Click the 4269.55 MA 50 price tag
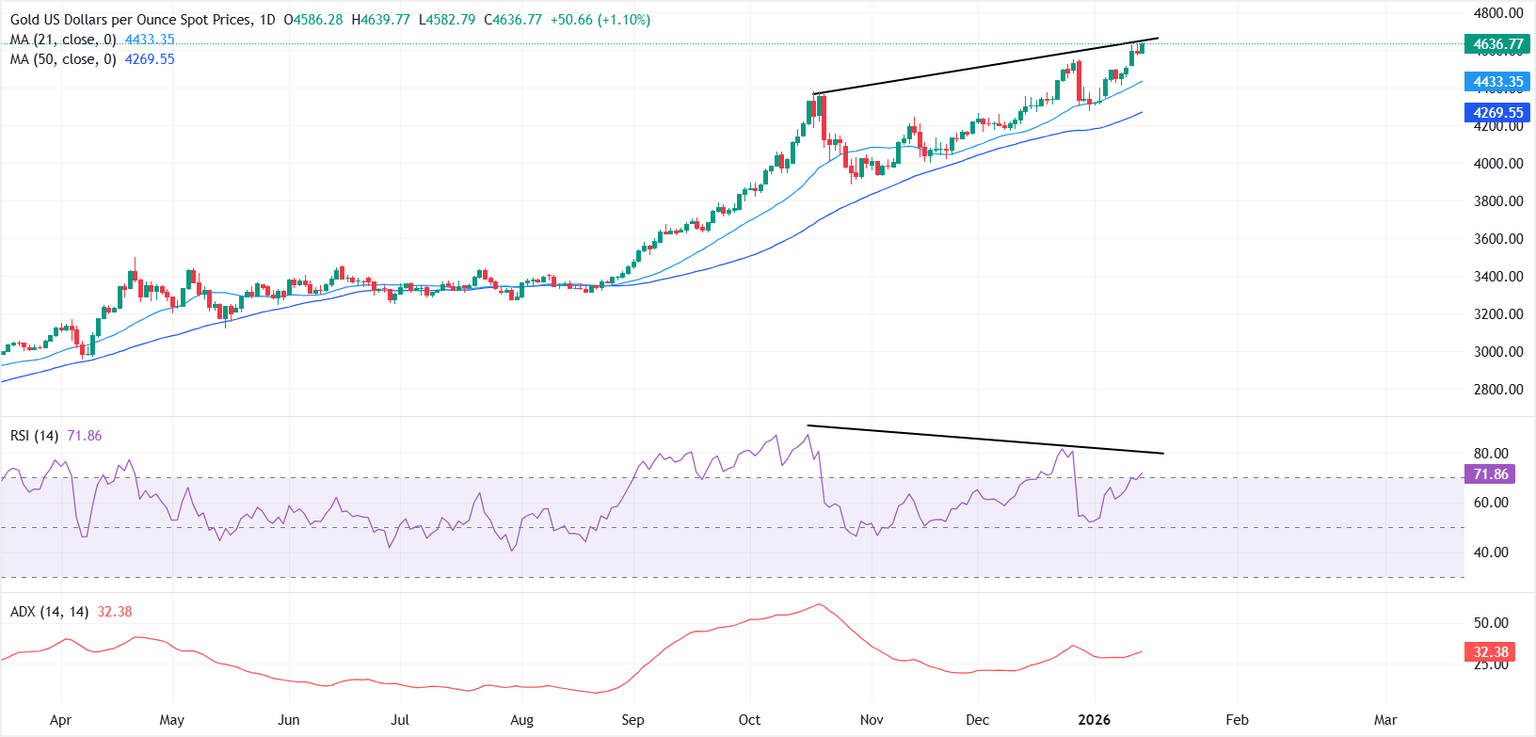 (x=1494, y=113)
